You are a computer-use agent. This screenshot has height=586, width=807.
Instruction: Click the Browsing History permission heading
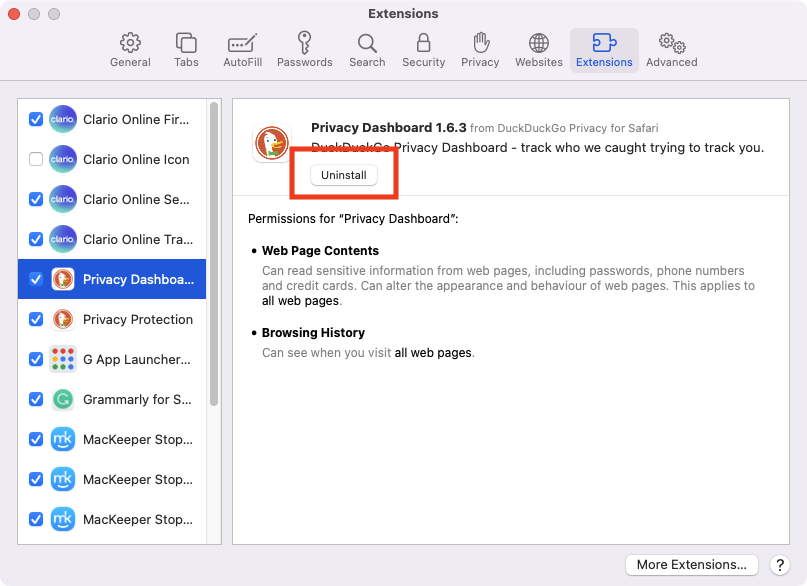[x=313, y=332]
